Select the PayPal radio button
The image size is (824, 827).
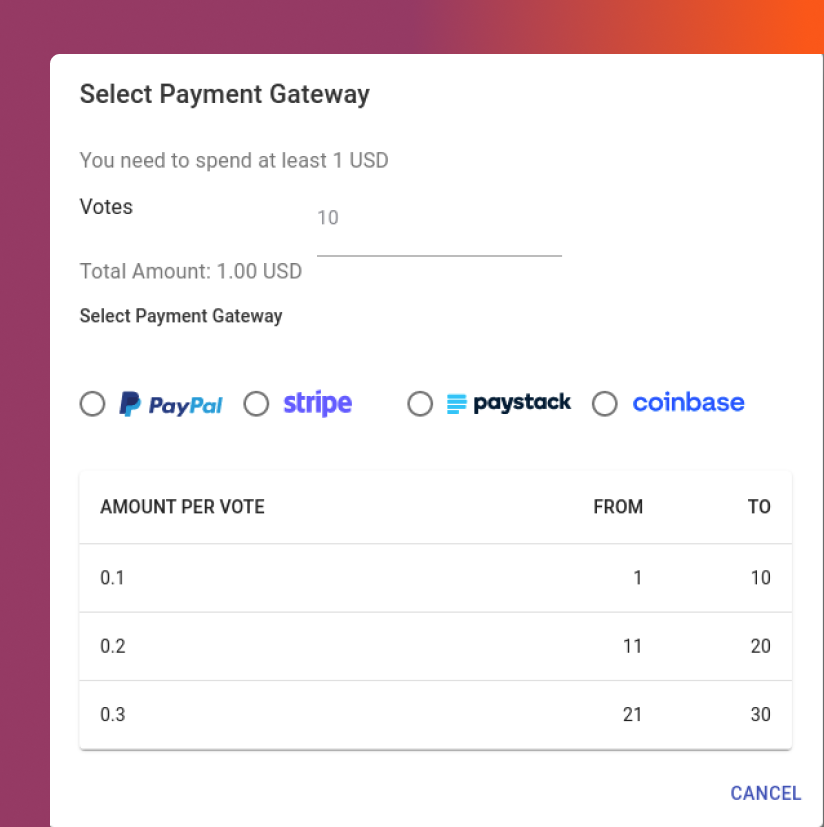92,404
